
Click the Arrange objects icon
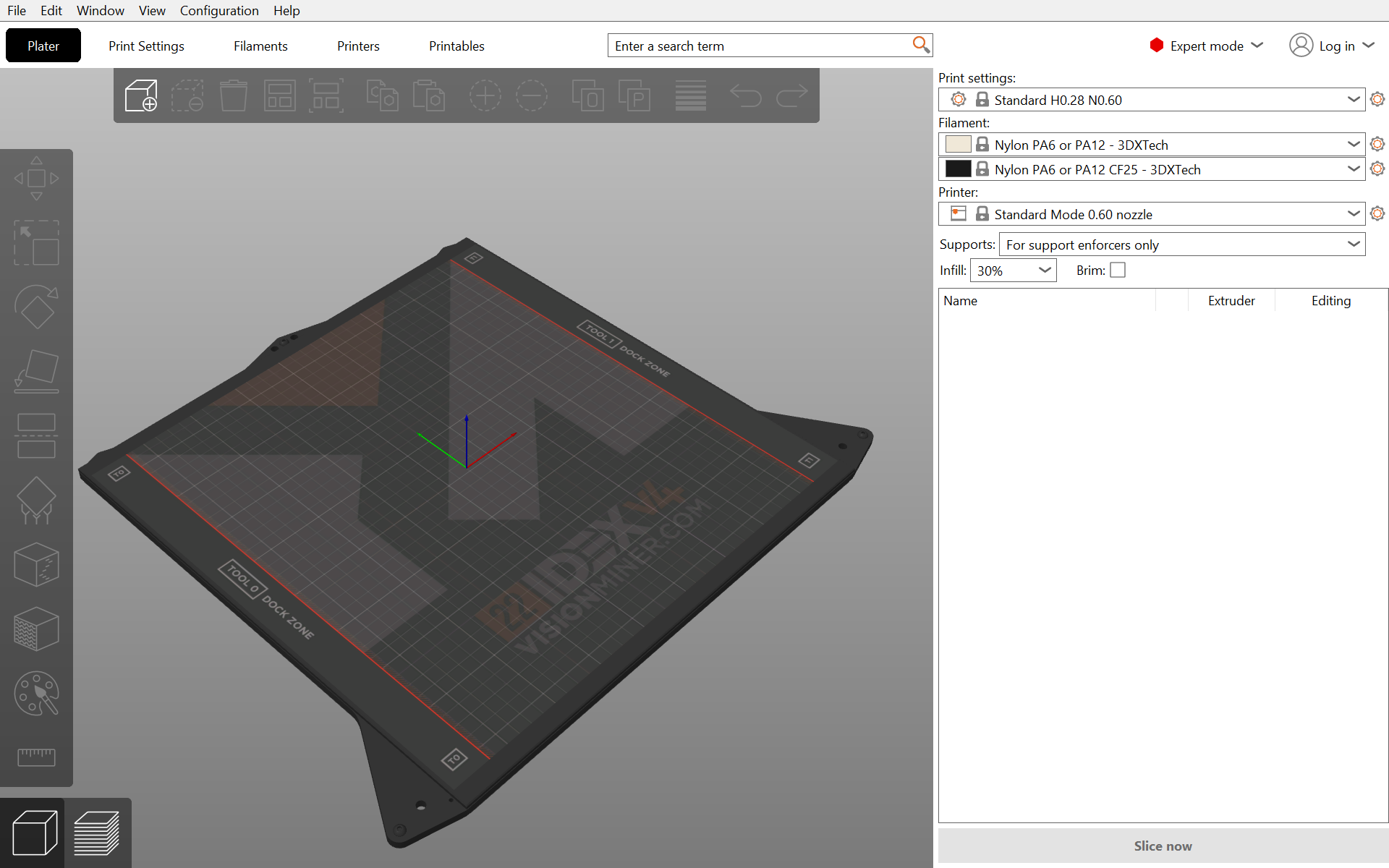280,95
